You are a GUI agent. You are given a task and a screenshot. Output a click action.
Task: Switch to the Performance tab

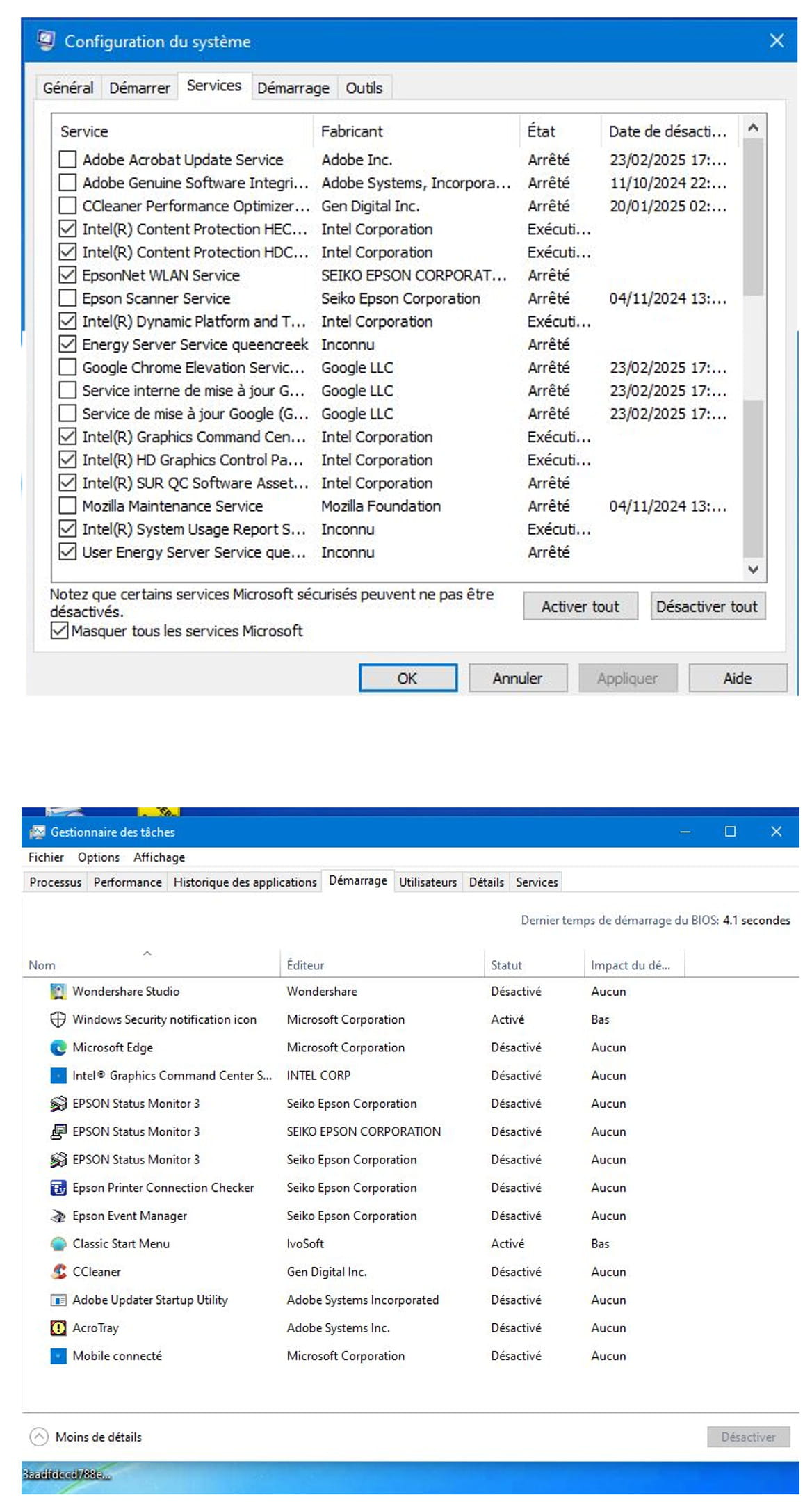128,882
